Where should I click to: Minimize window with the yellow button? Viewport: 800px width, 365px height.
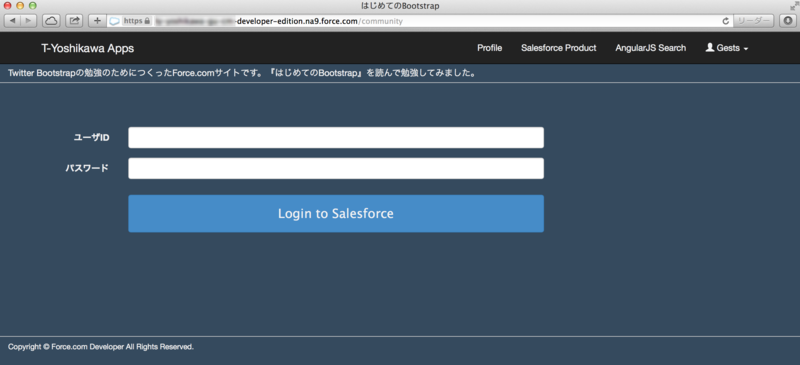(x=20, y=6)
